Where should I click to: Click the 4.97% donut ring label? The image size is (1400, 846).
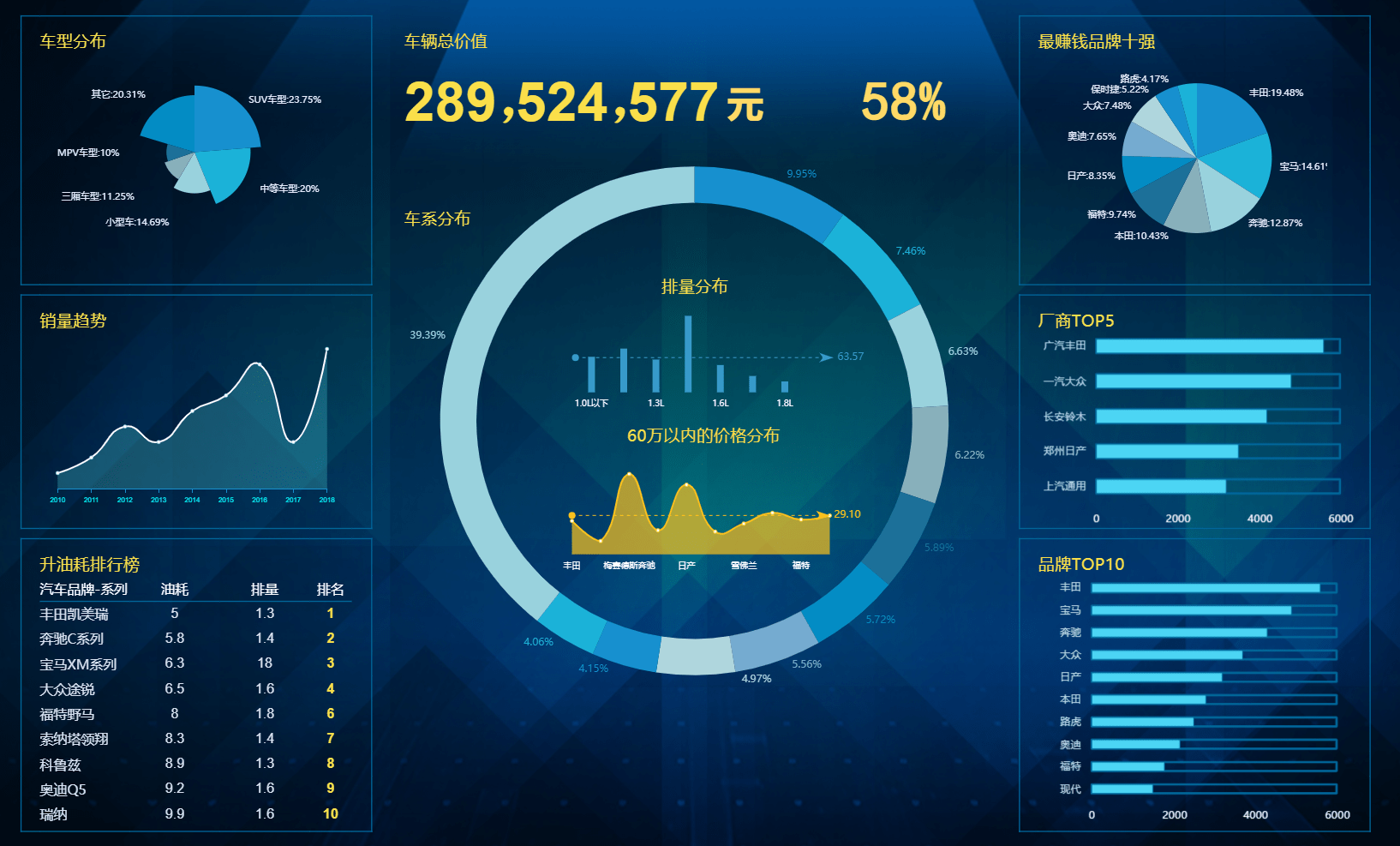point(757,679)
